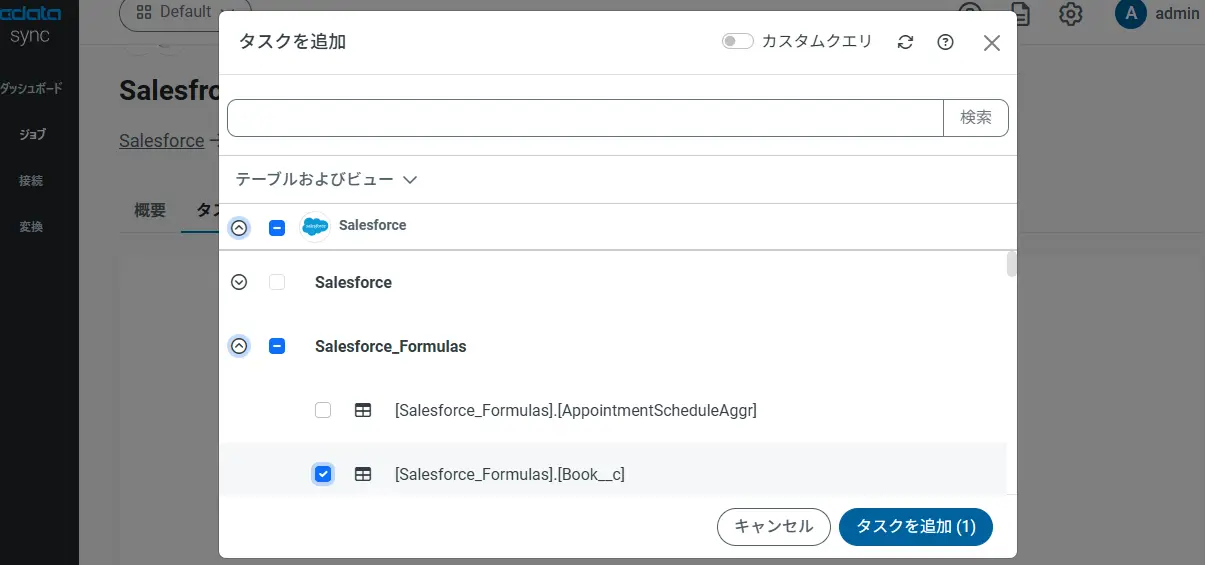1205x565 pixels.
Task: Click the refresh icon in dialog header
Action: pyautogui.click(x=905, y=42)
